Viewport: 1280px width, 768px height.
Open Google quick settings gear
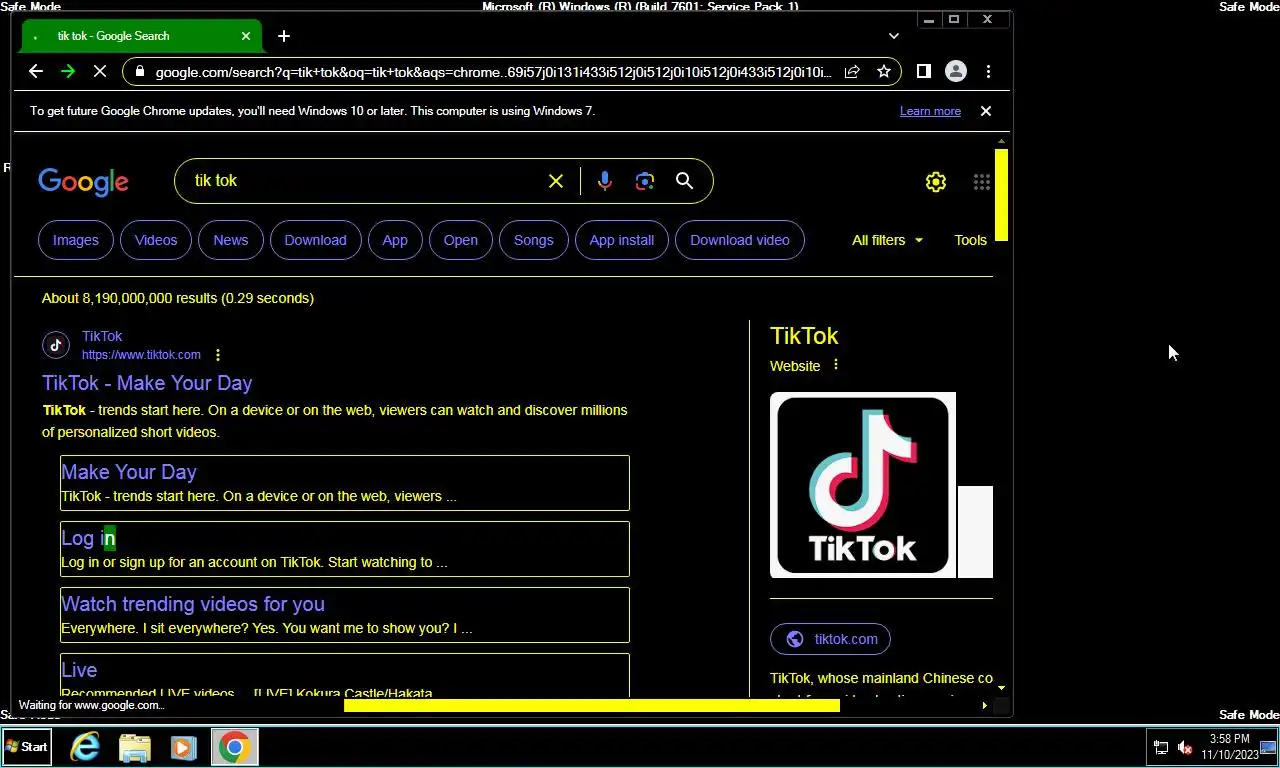936,182
